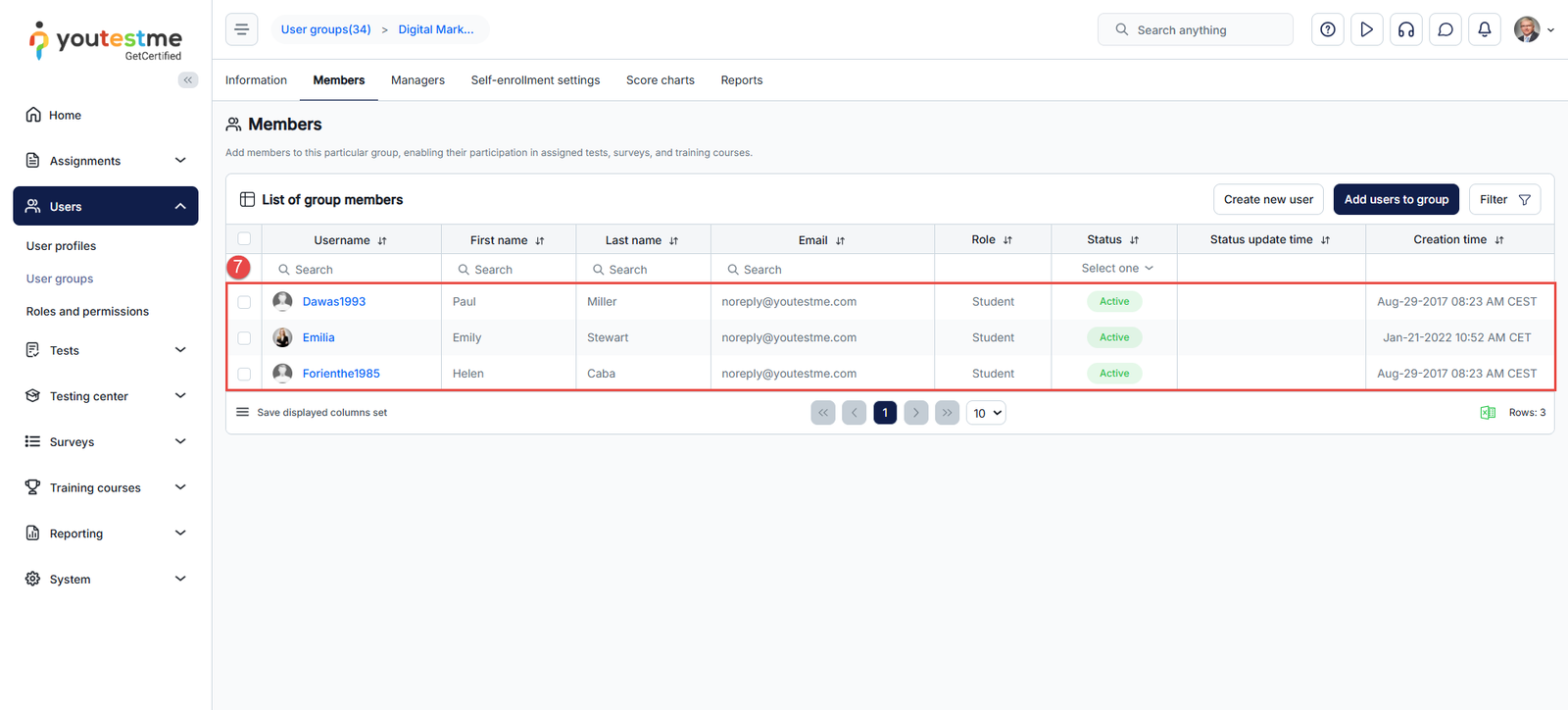Open the help question mark icon
Viewport: 1568px width, 710px height.
1327,29
